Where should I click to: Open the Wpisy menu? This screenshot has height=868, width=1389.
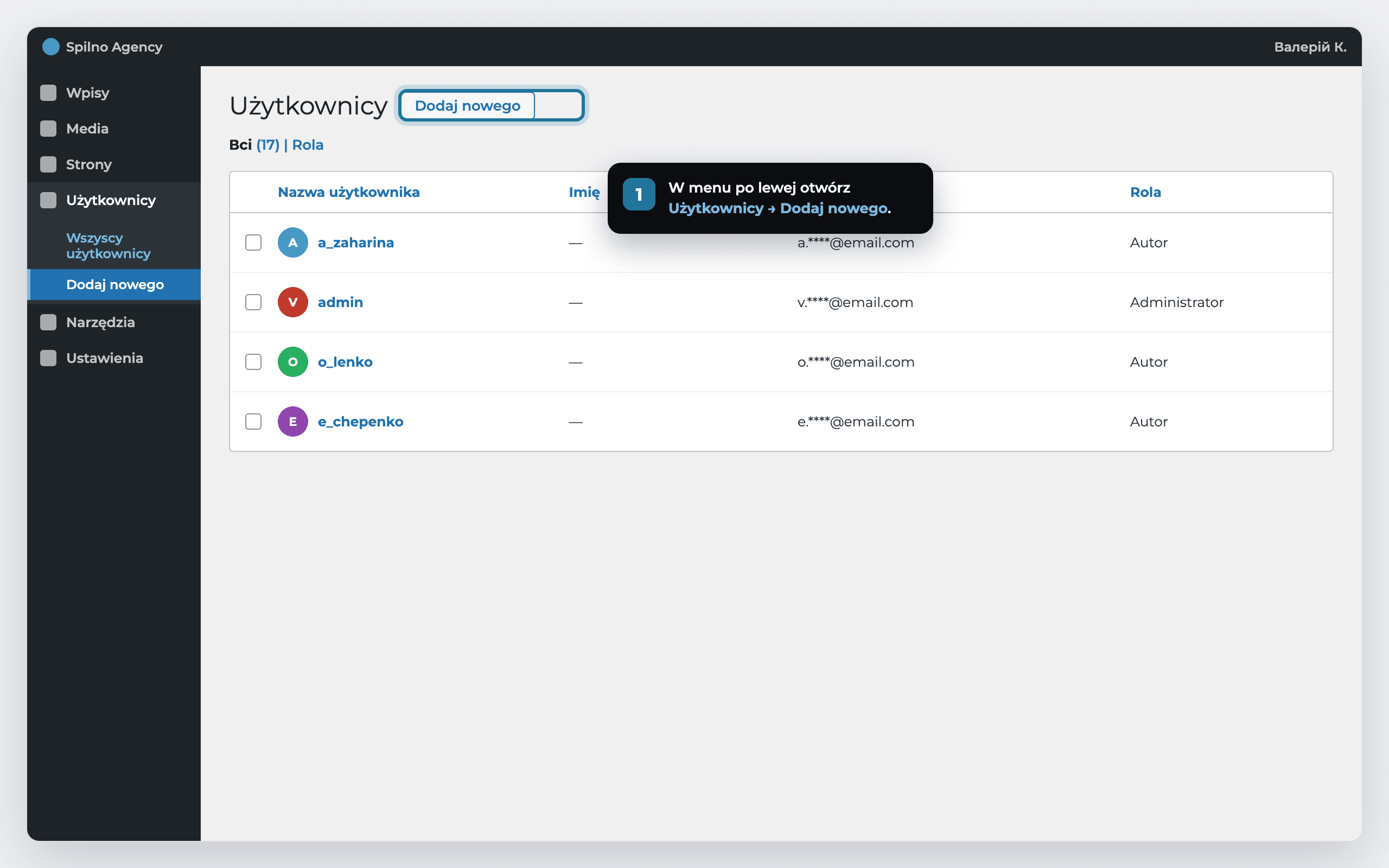(x=113, y=92)
